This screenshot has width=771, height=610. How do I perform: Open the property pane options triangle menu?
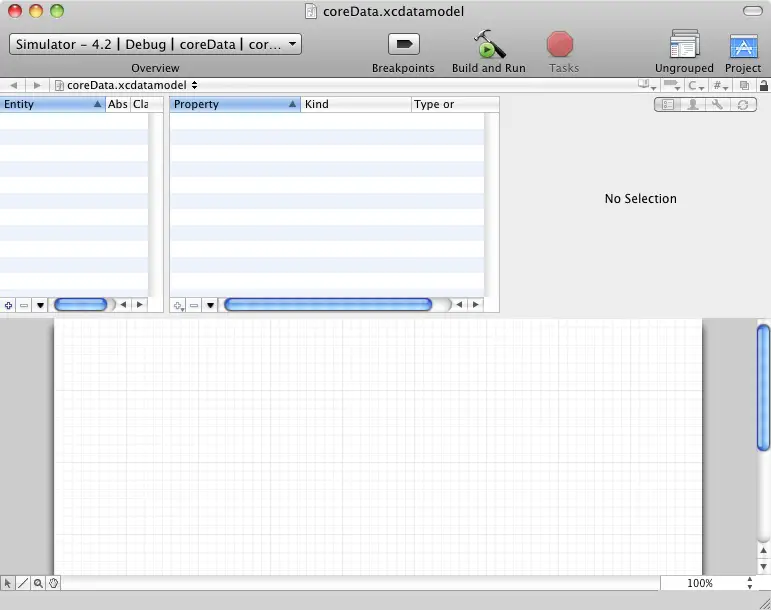point(210,305)
